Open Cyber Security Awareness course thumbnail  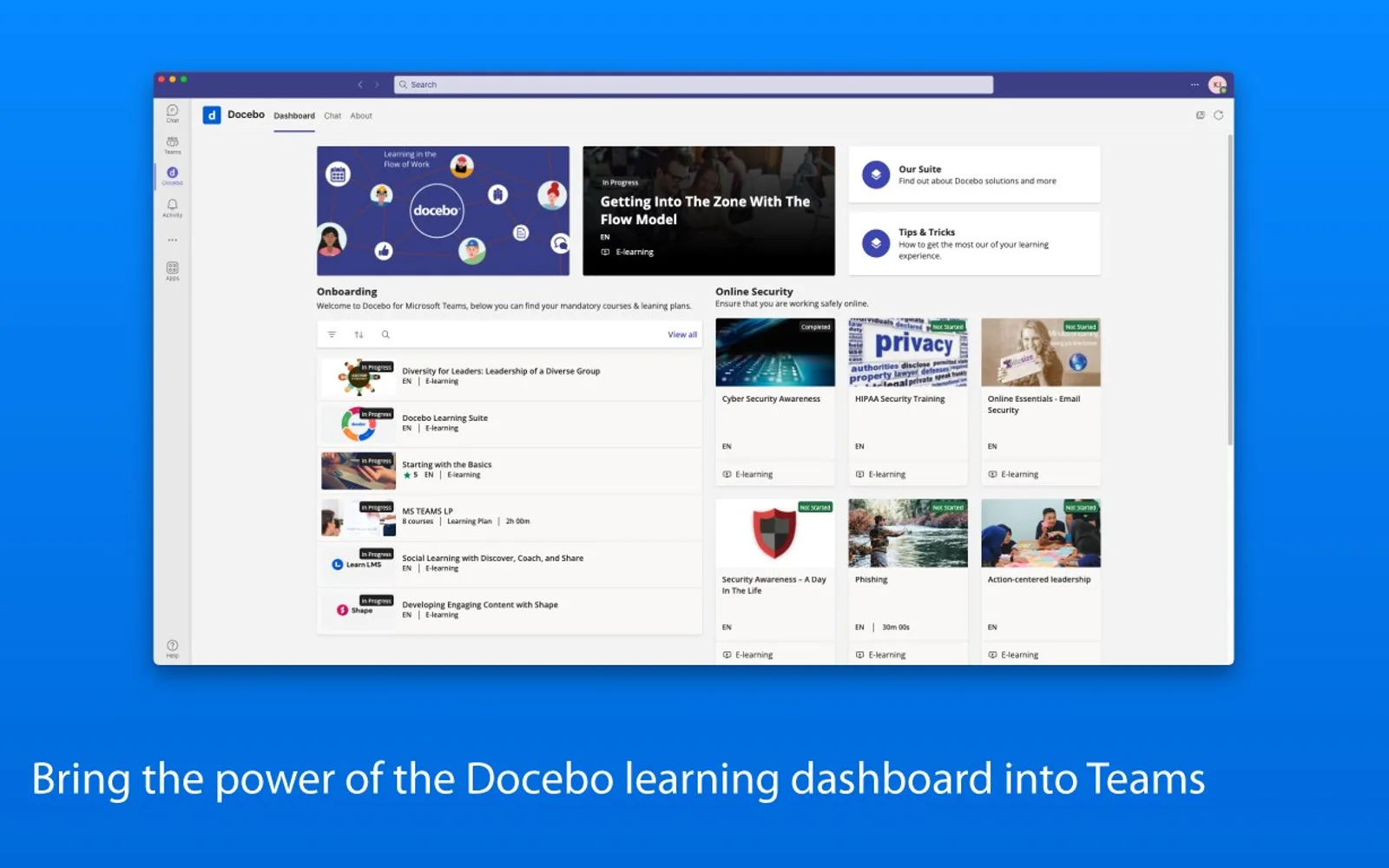[775, 352]
